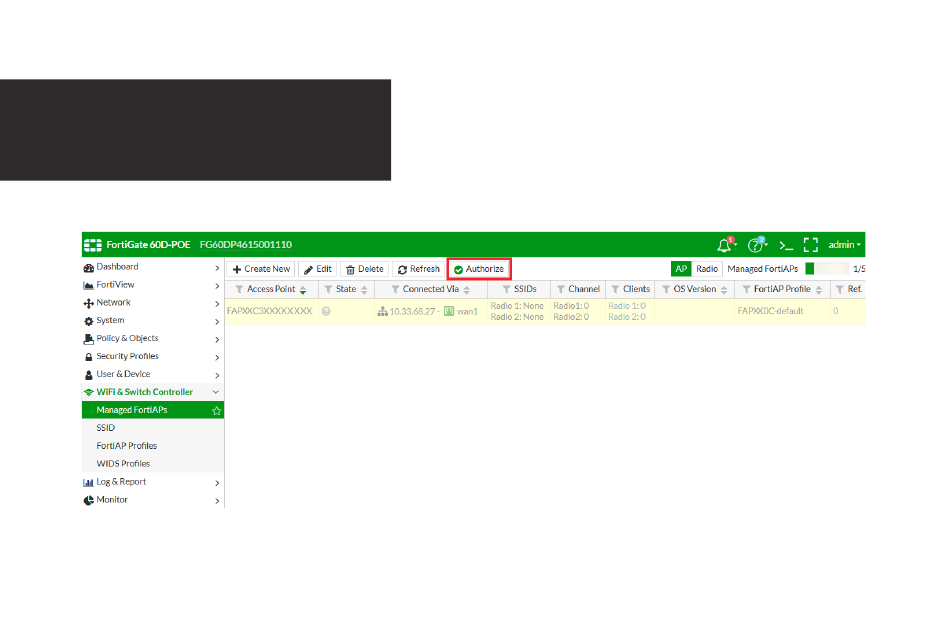
Task: Expand the Security Profiles chevron
Action: pyautogui.click(x=217, y=357)
